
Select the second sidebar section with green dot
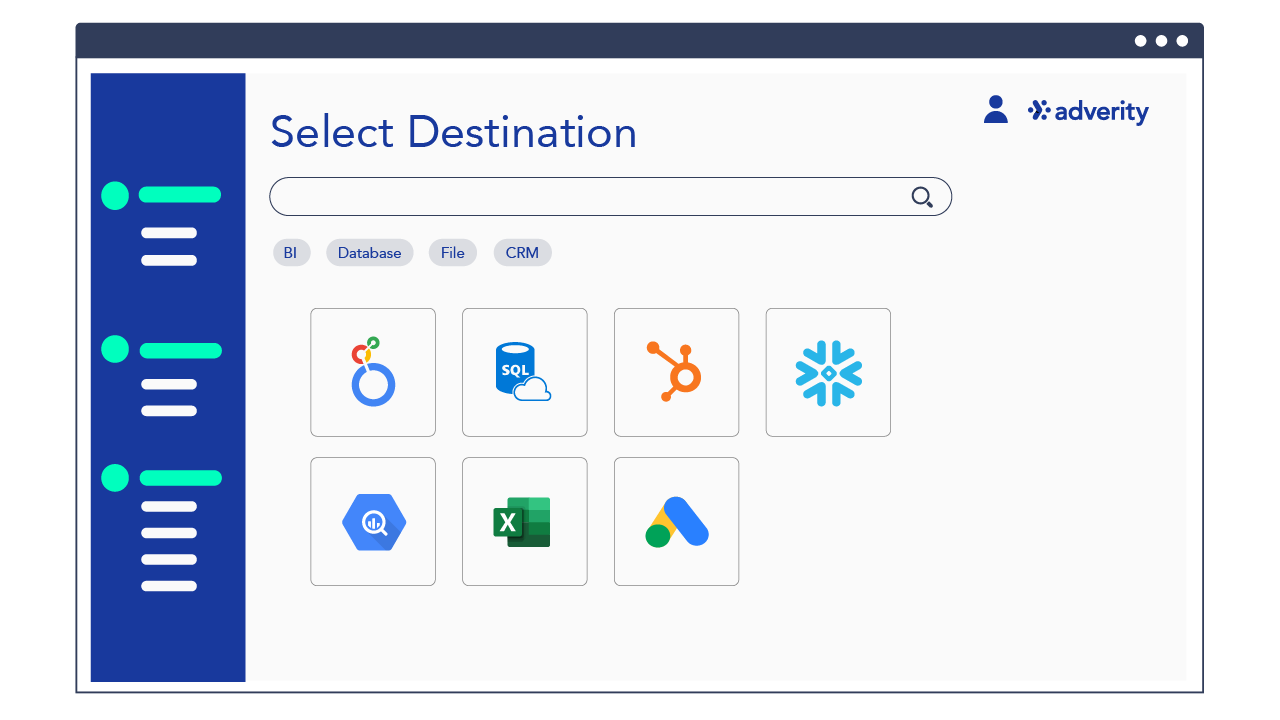[161, 350]
